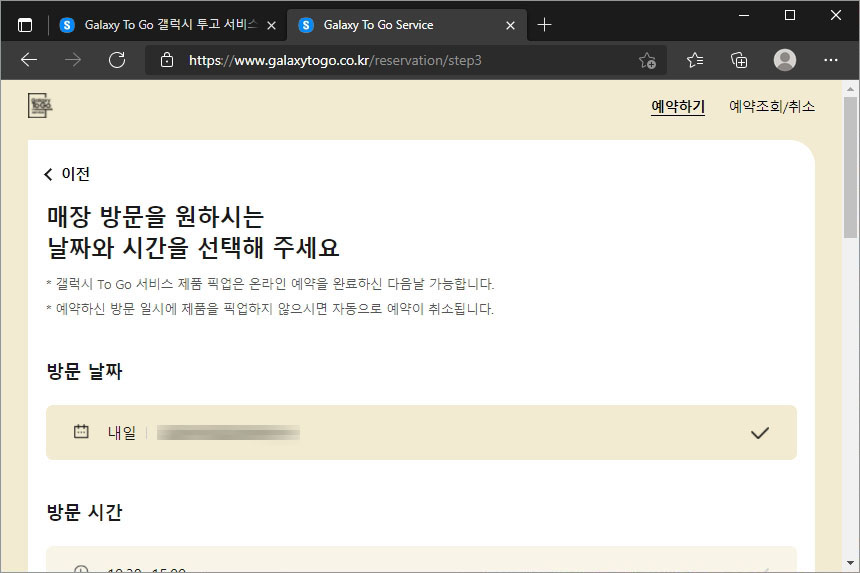Click the checkmark on 내일 date option
Image resolution: width=860 pixels, height=573 pixels.
point(760,433)
